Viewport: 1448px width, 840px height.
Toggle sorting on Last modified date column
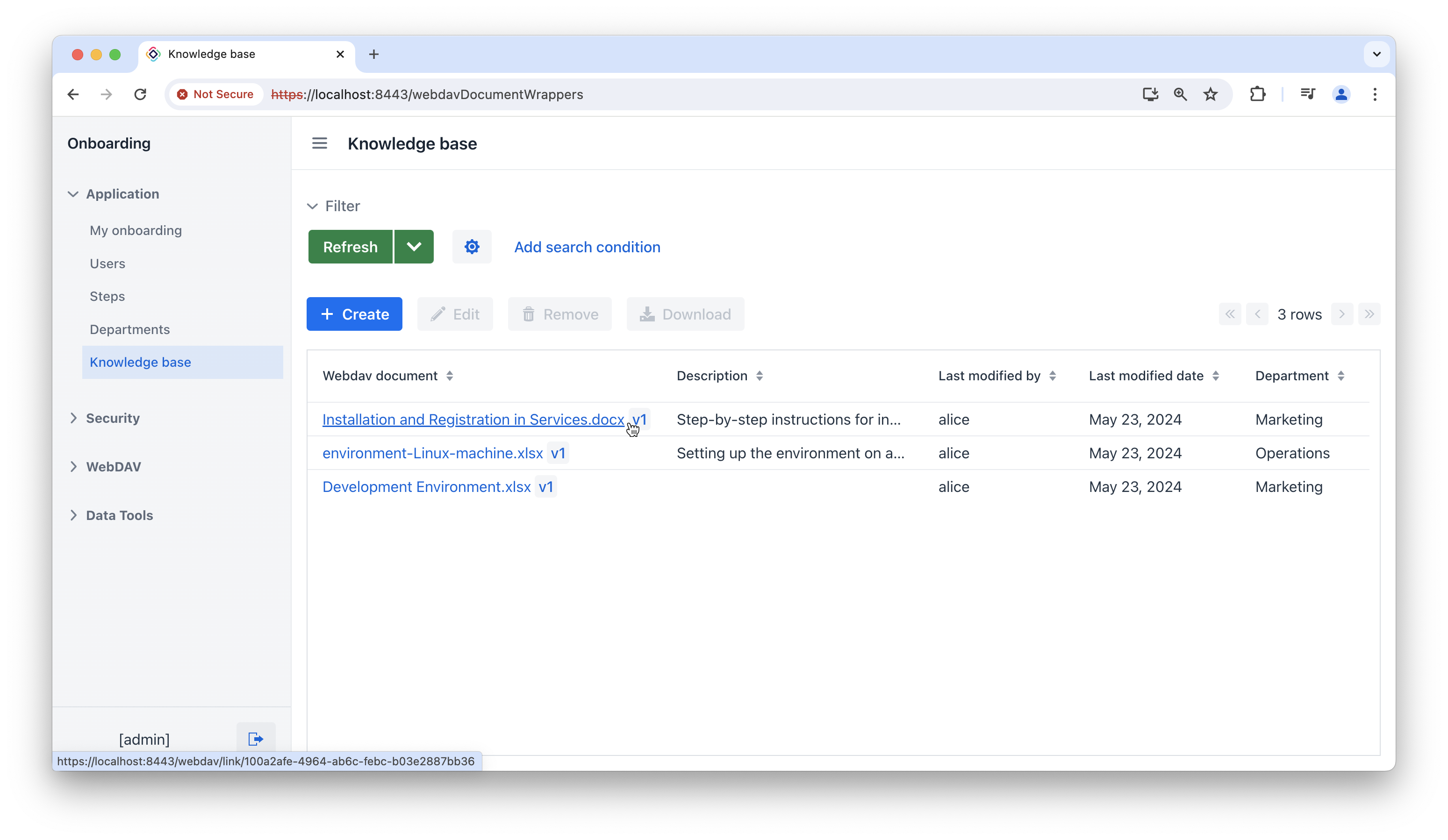click(x=1215, y=376)
